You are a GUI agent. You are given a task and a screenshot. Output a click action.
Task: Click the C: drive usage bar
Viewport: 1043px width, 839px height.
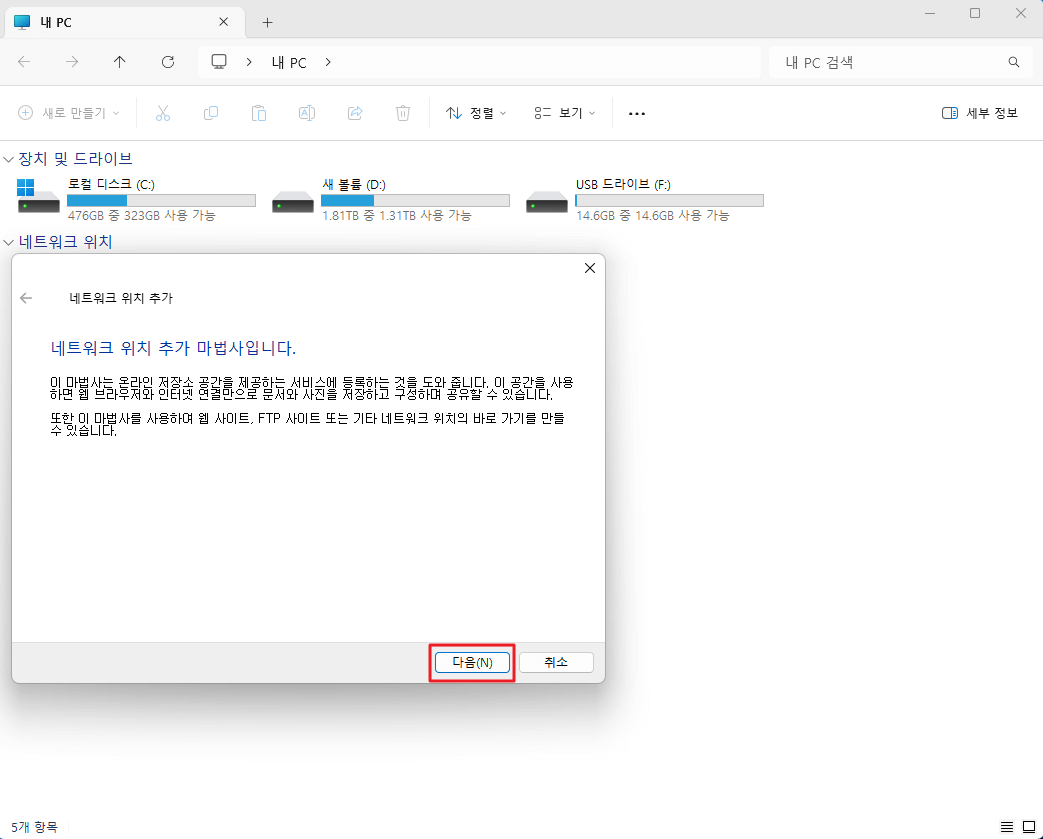(x=162, y=200)
